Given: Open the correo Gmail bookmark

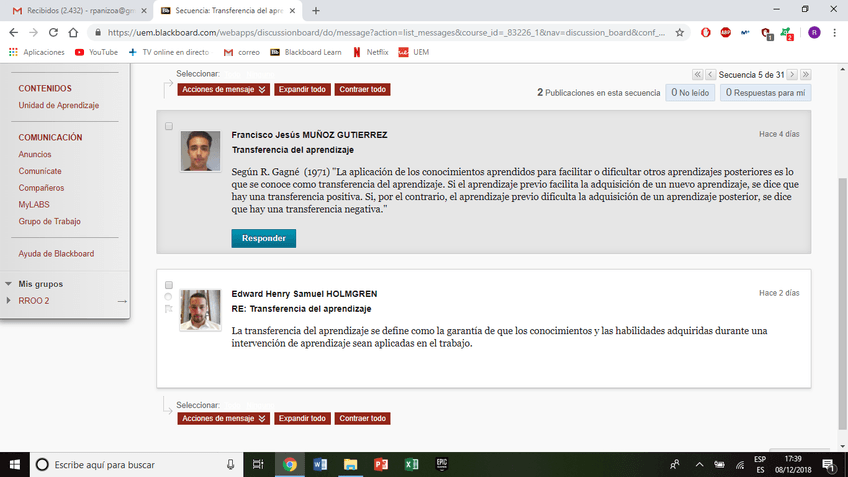Looking at the screenshot, I should click(x=242, y=52).
